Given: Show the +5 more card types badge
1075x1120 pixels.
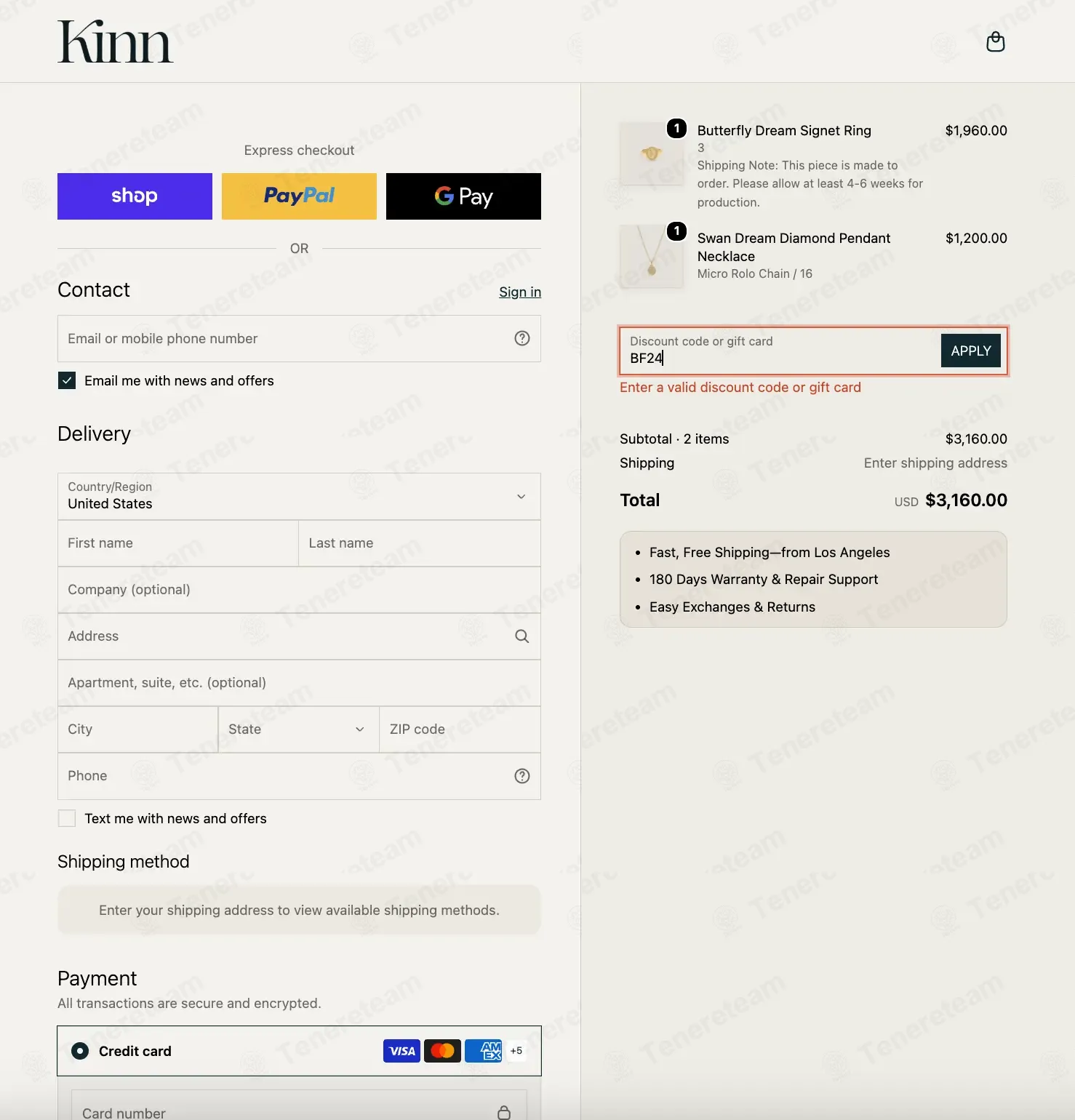Looking at the screenshot, I should click(x=516, y=1051).
